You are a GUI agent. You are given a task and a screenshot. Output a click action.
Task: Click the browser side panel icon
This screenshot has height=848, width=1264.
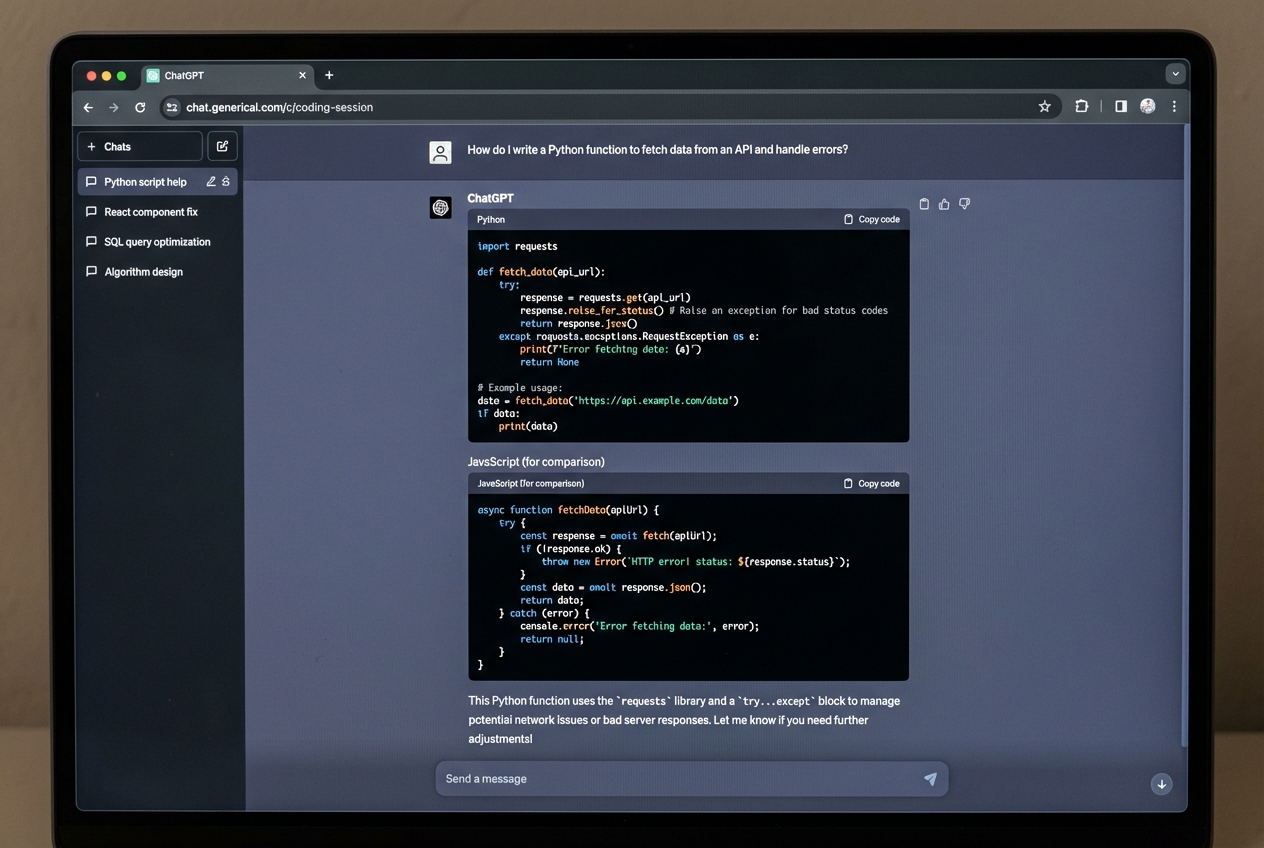1121,107
